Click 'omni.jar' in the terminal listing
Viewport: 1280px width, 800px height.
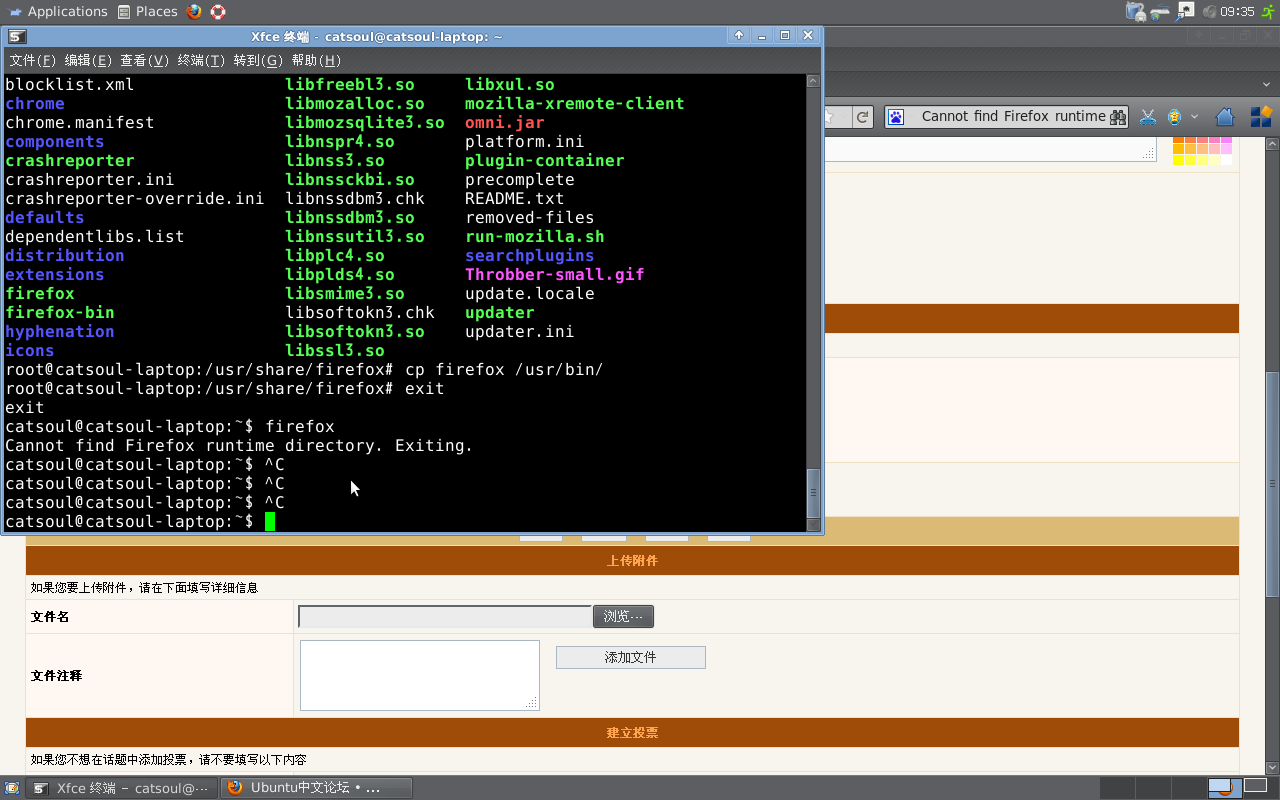[x=505, y=123]
